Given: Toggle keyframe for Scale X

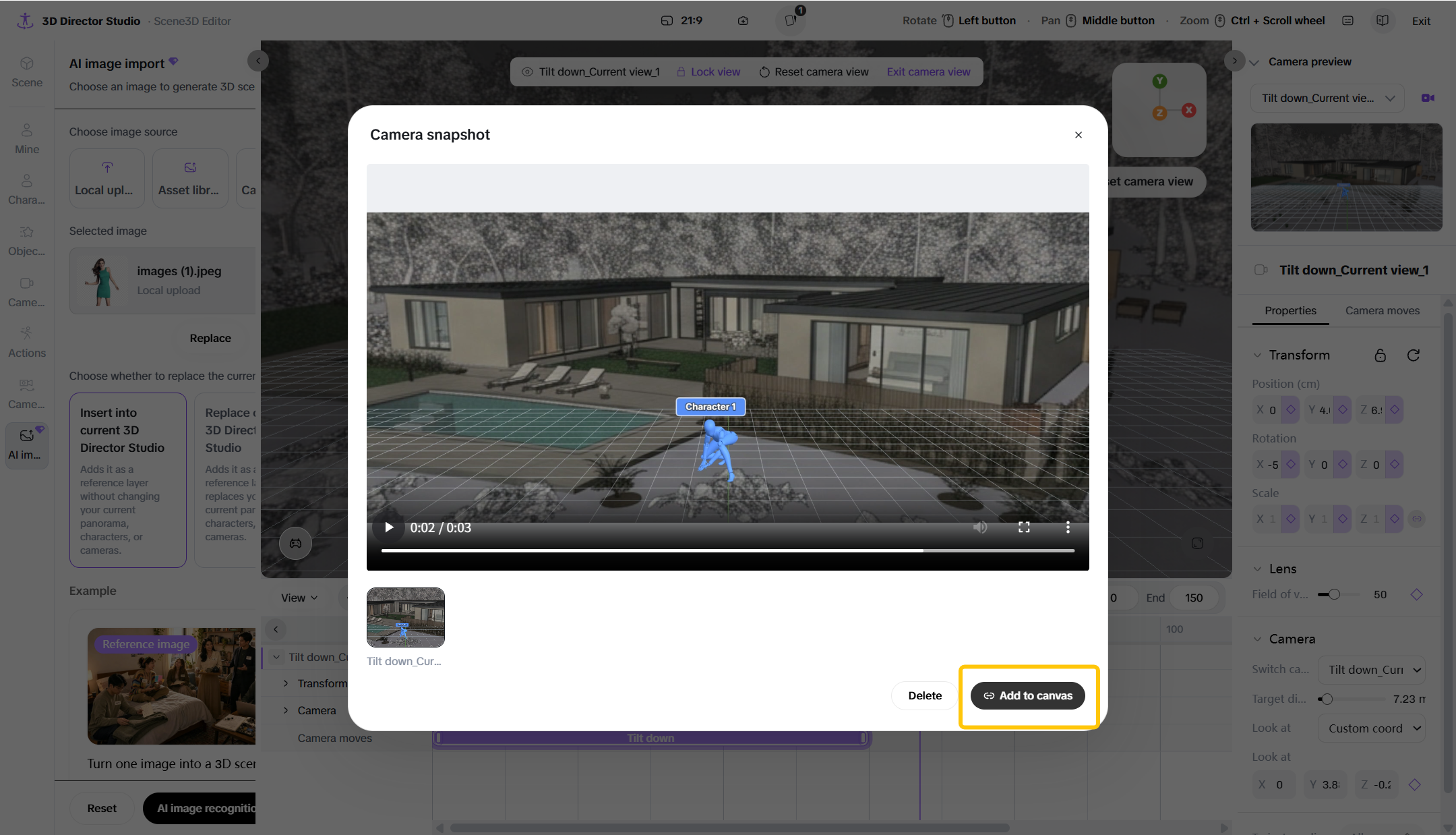Looking at the screenshot, I should click(x=1291, y=519).
